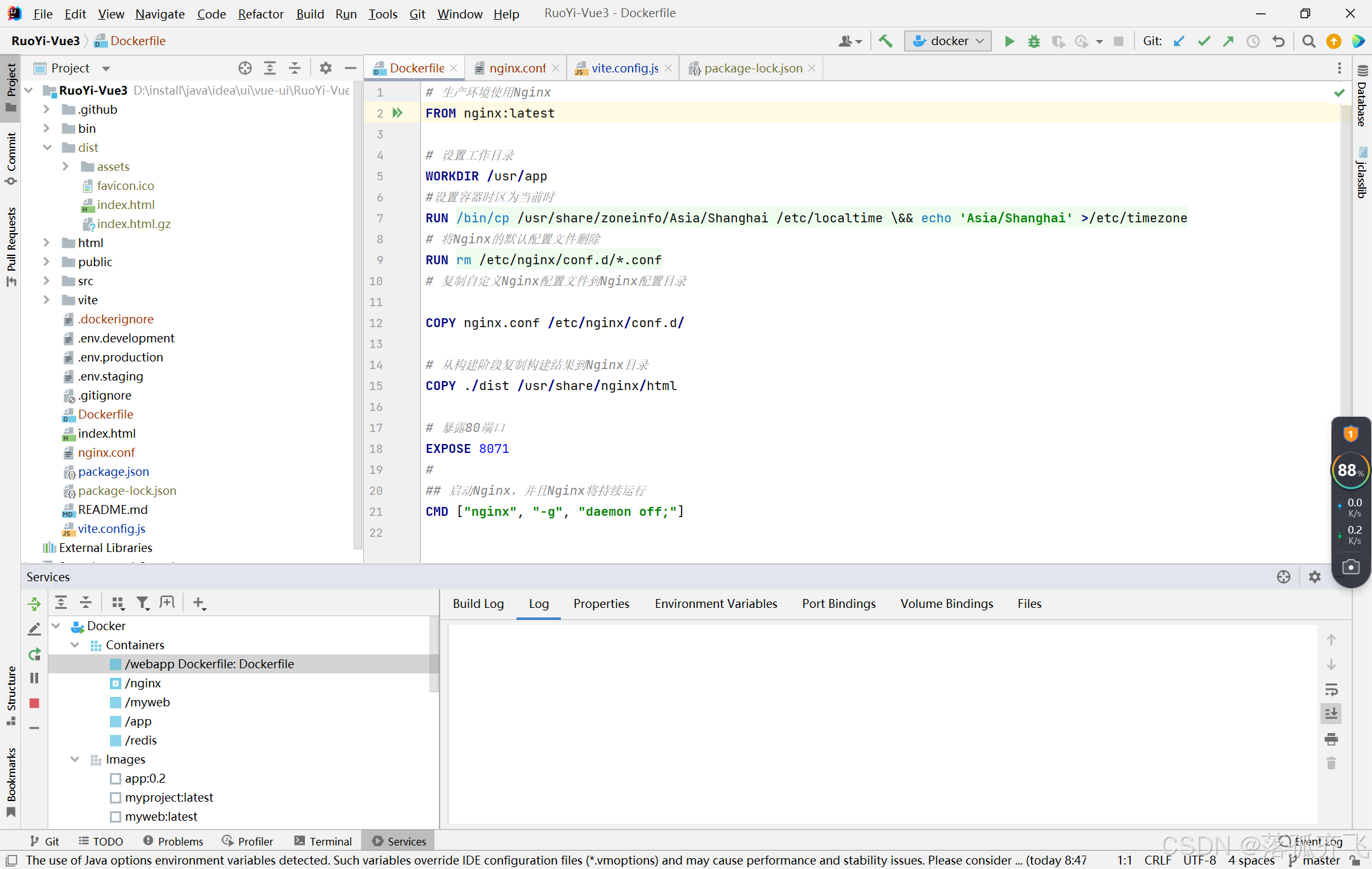
Task: Start debugging with the bug icon
Action: coord(1034,41)
